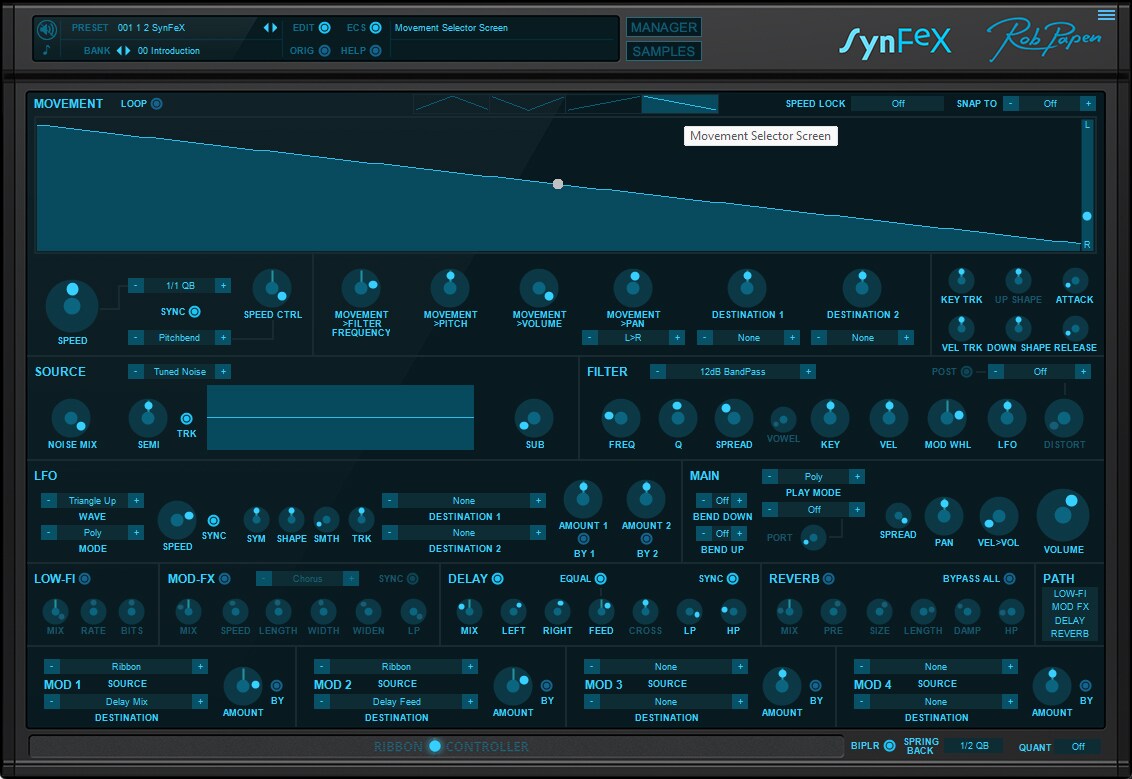Toggle the movement speed SYNC switch
This screenshot has height=779, width=1132.
[x=195, y=312]
